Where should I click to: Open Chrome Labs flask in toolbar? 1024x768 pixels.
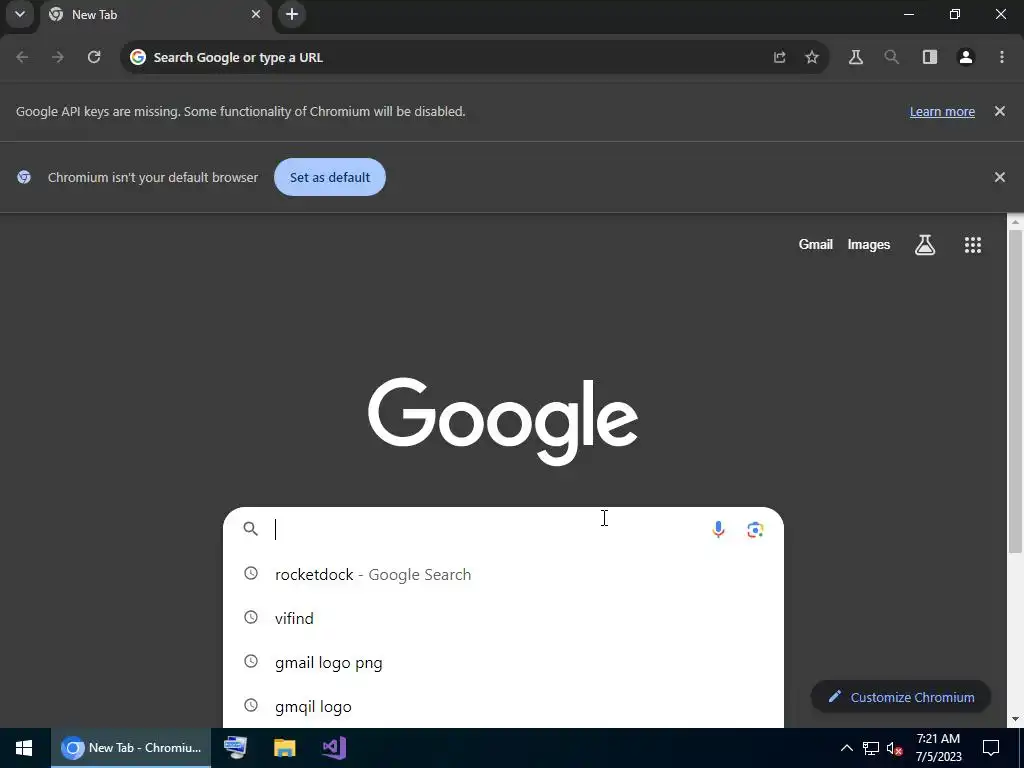click(856, 57)
